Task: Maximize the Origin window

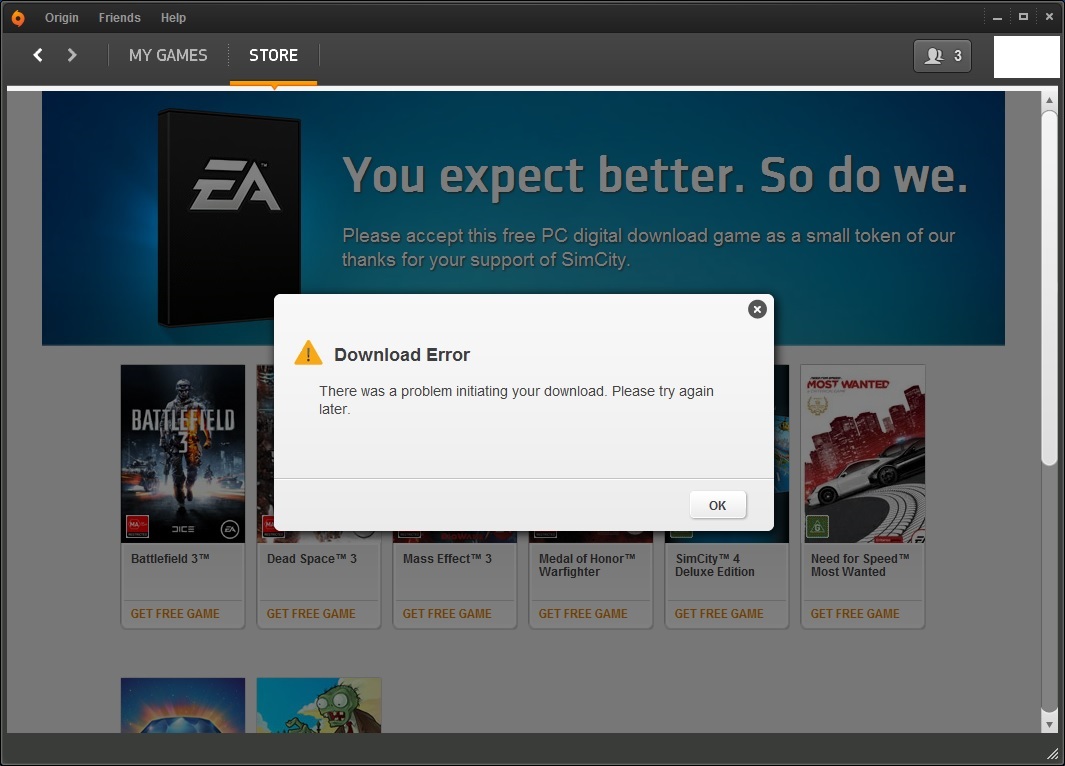Action: [x=1023, y=17]
